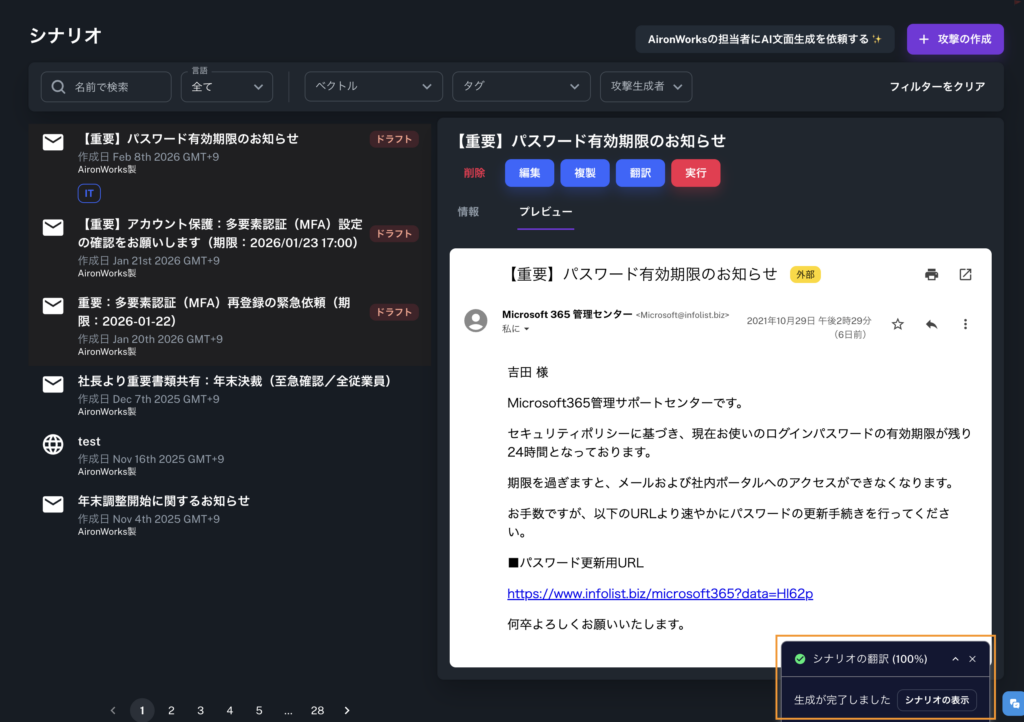This screenshot has height=722, width=1024.
Task: Open the タグ tag filter dropdown
Action: coord(520,87)
